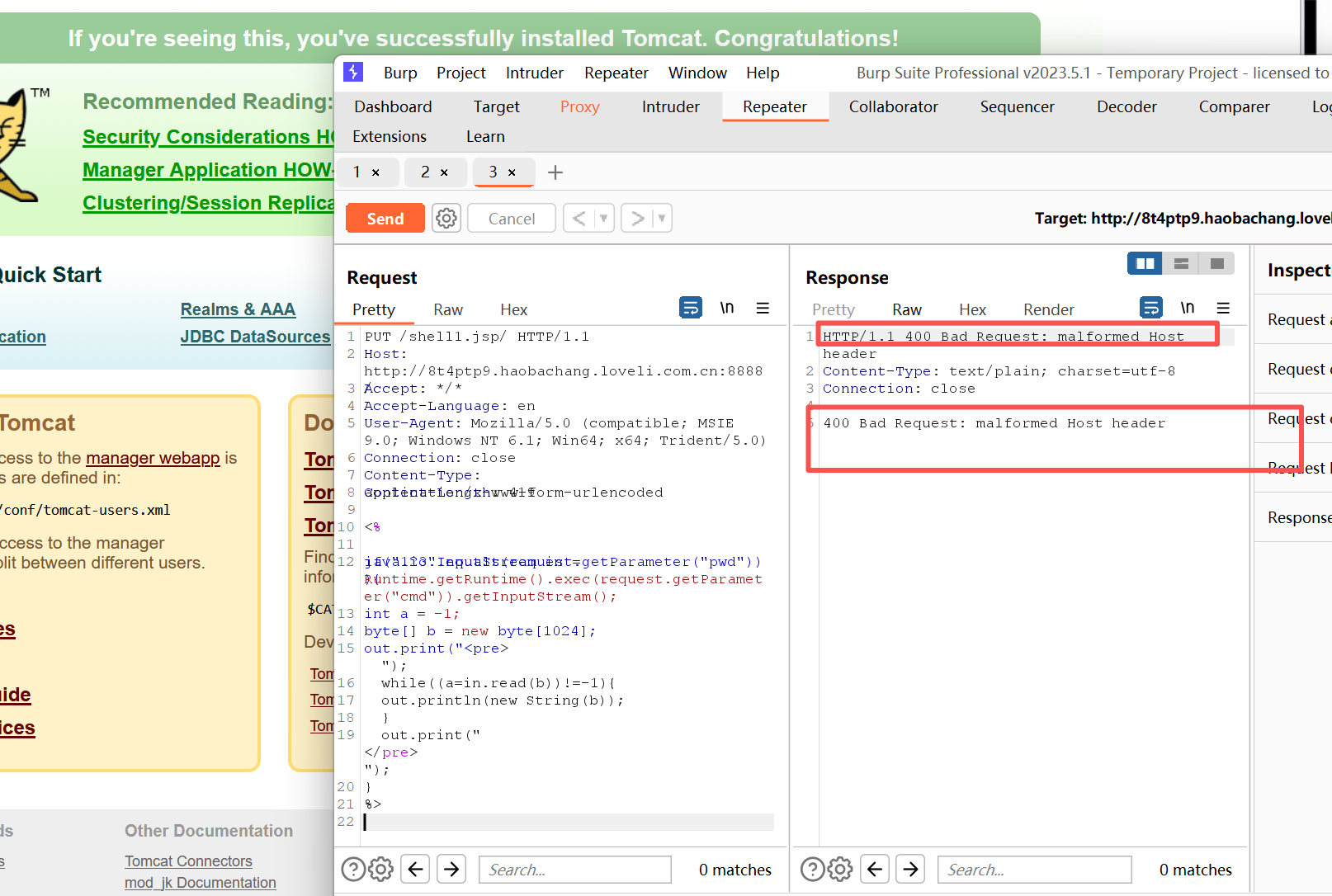Click the Burp Suite lightning logo icon

coord(353,72)
